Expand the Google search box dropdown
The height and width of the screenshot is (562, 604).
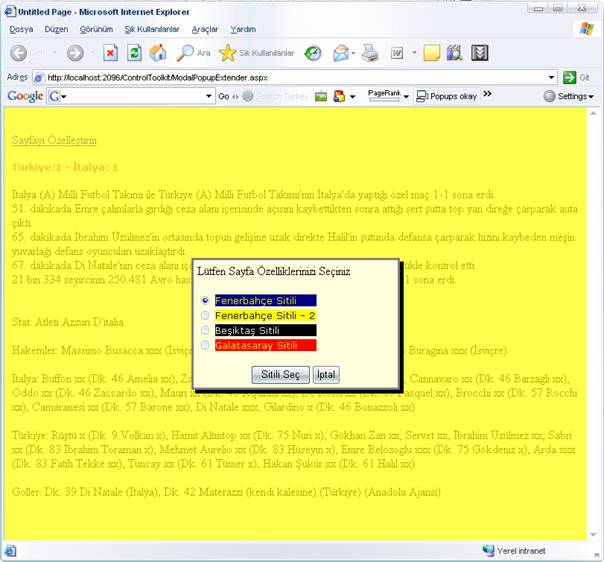(x=209, y=96)
